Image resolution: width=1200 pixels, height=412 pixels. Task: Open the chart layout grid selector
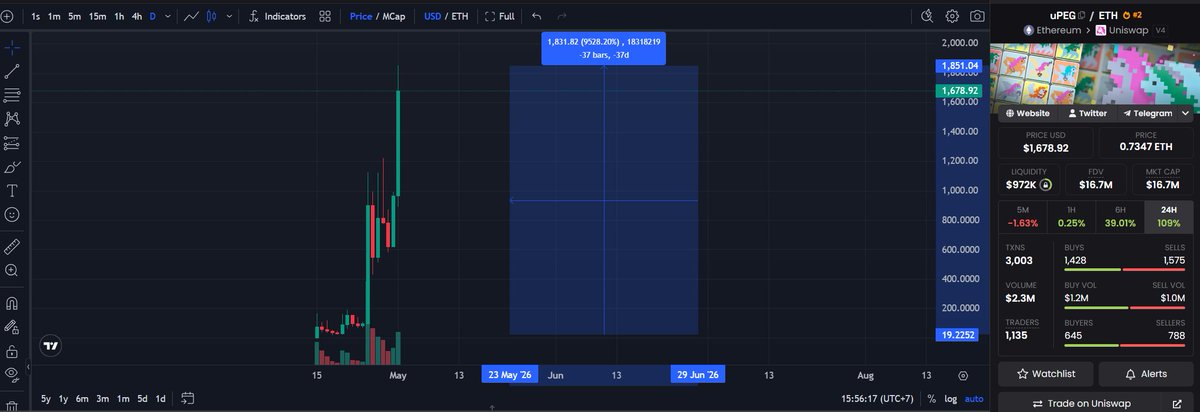tap(326, 17)
